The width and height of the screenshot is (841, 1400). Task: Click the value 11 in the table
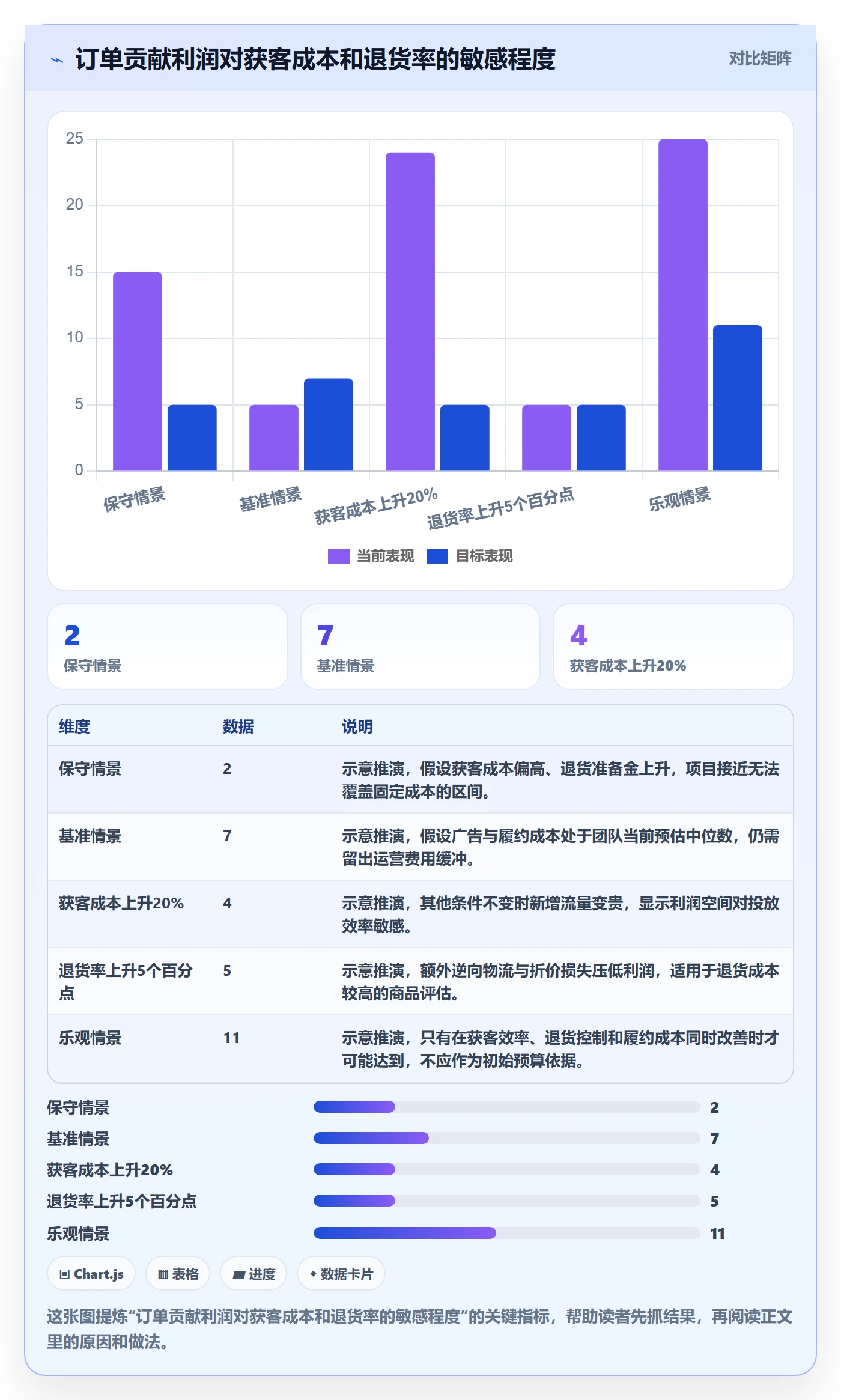pos(231,1038)
